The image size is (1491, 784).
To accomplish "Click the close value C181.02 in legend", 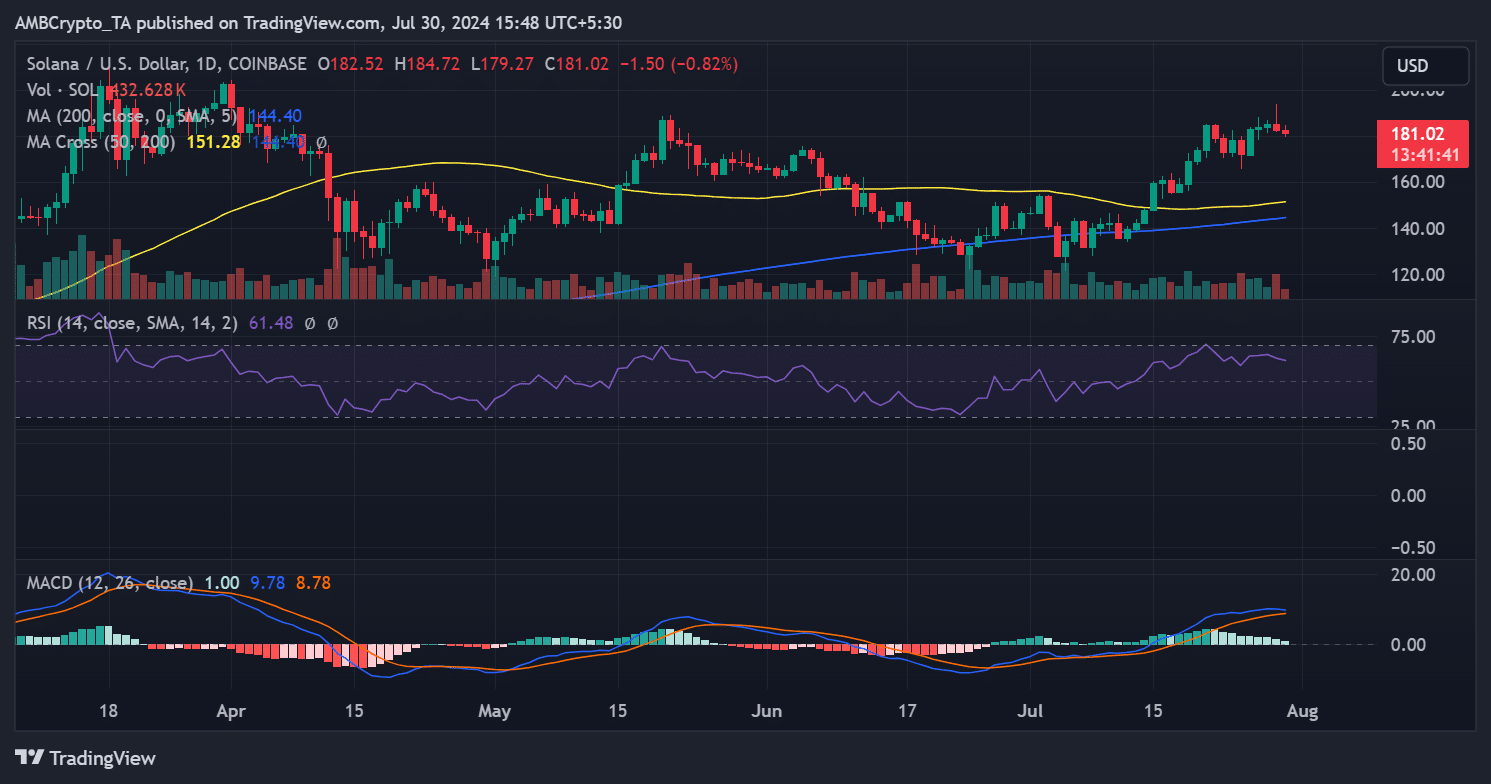I will coord(578,64).
